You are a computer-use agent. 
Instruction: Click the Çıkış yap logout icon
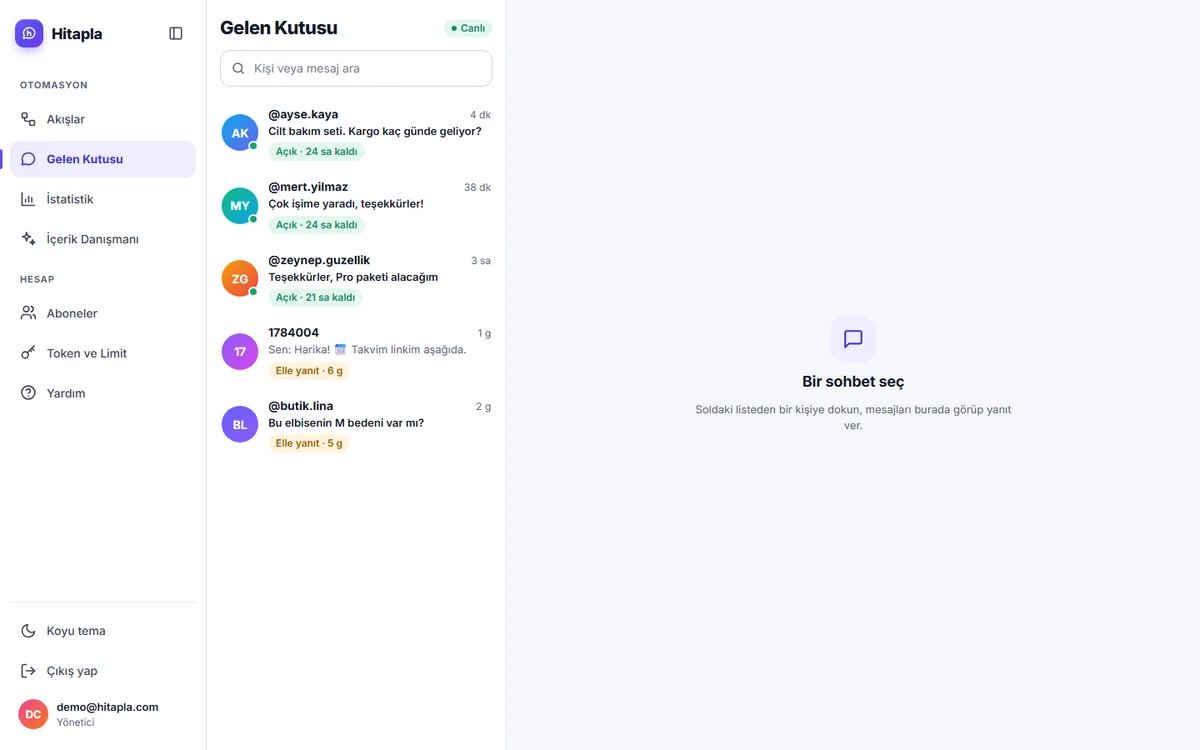tap(29, 671)
